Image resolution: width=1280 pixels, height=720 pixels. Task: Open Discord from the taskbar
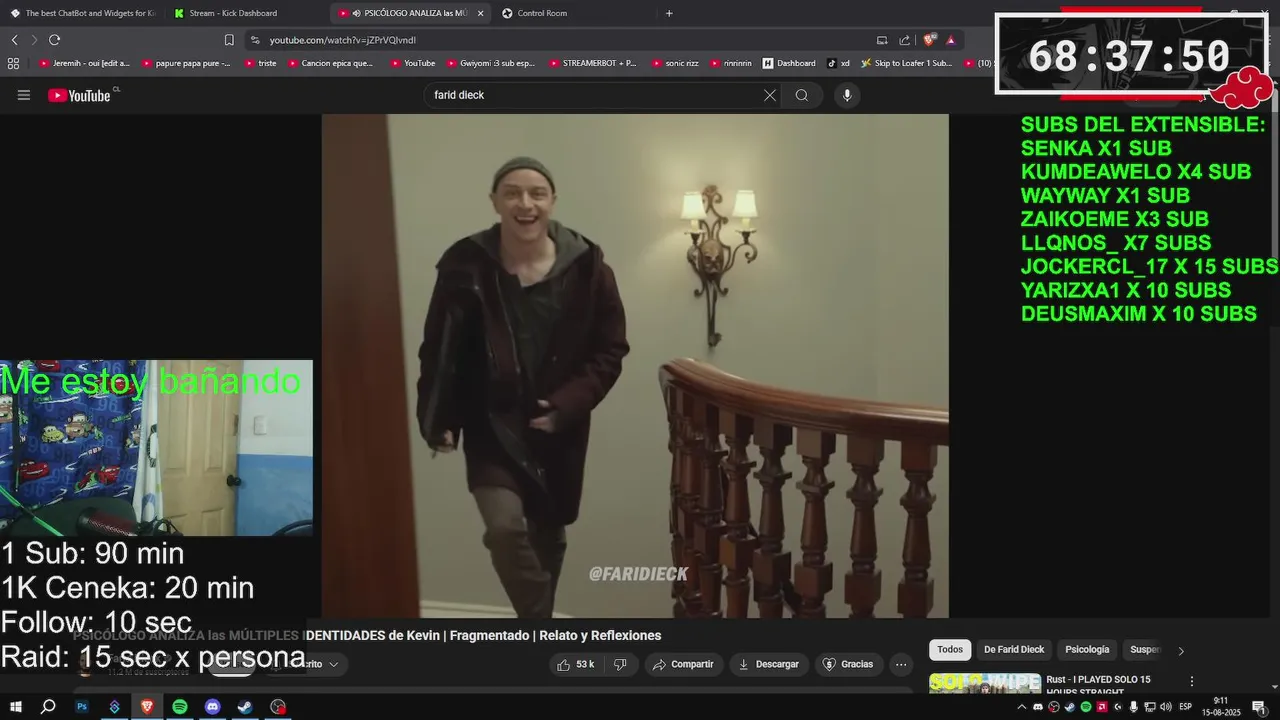pyautogui.click(x=212, y=706)
